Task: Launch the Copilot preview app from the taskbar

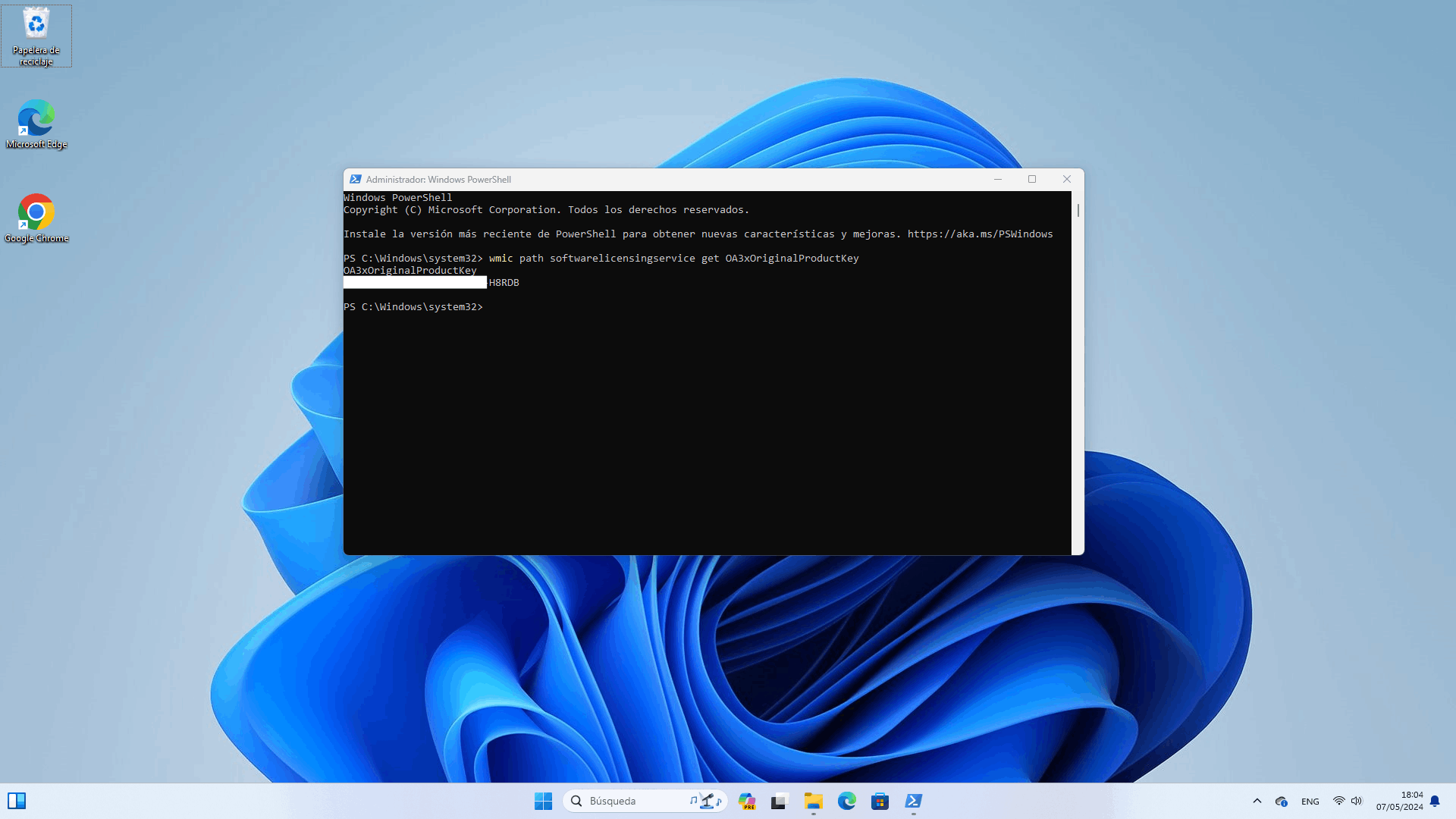Action: (x=747, y=801)
